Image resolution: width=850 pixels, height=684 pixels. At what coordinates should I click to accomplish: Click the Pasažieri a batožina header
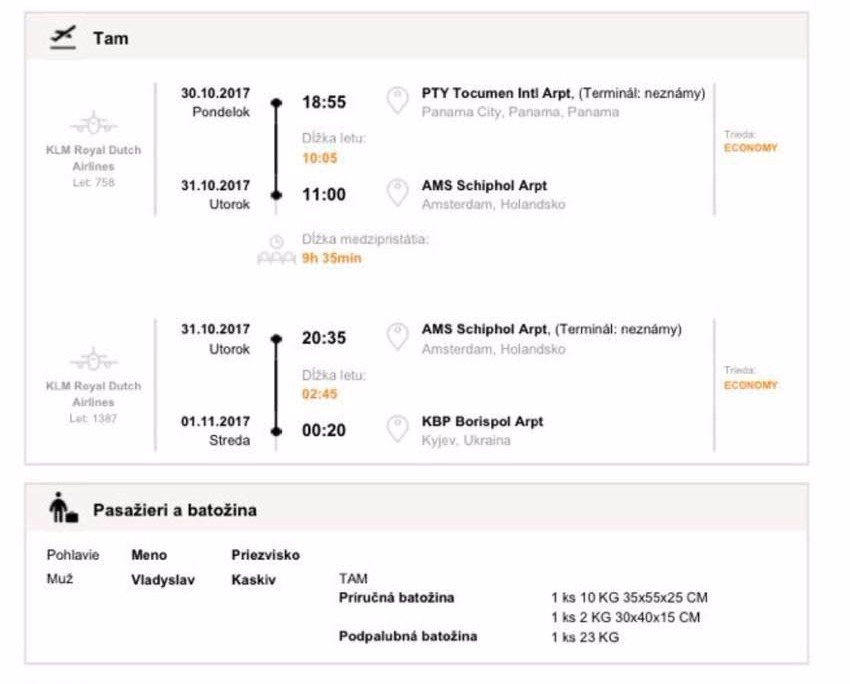(175, 510)
